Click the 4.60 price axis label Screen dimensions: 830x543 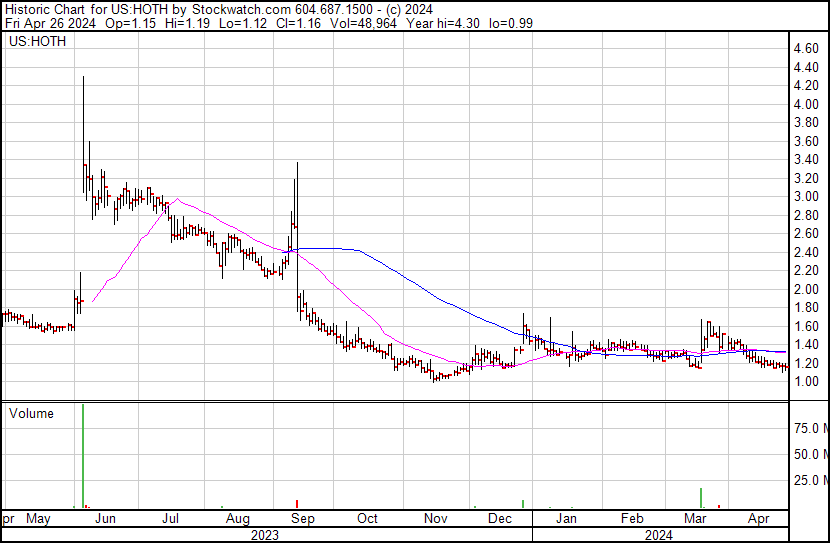point(805,49)
